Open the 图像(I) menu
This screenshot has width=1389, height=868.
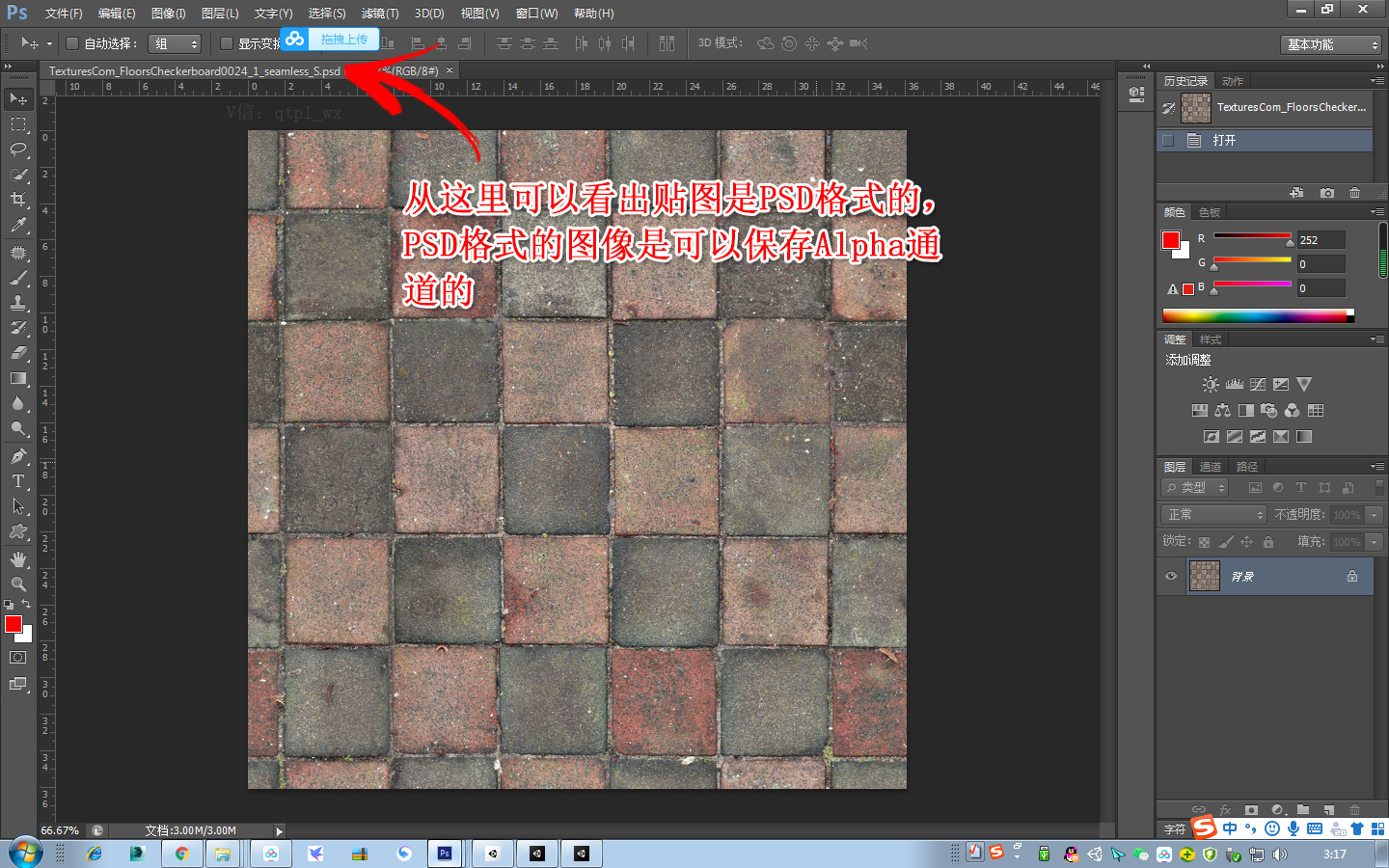click(x=168, y=14)
